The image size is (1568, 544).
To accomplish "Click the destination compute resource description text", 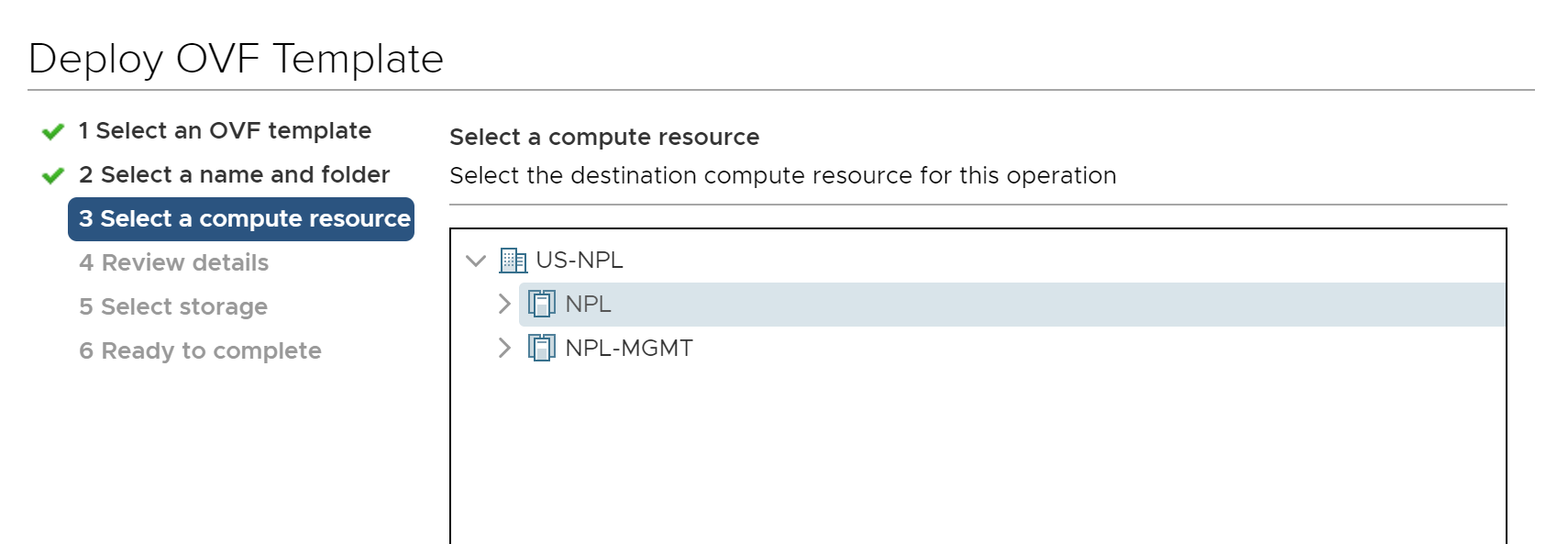I will click(782, 176).
